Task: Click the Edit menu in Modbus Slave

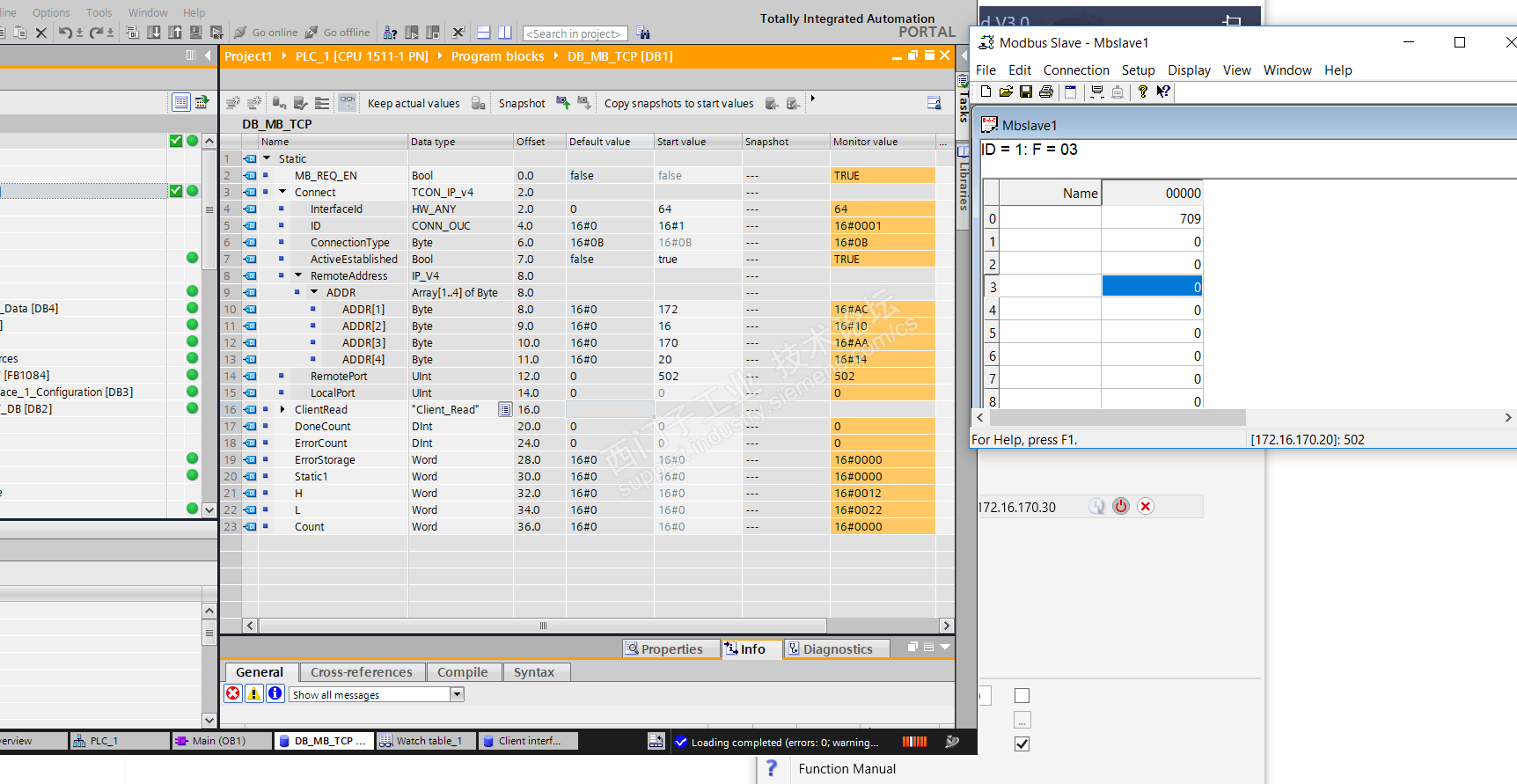Action: tap(1020, 70)
